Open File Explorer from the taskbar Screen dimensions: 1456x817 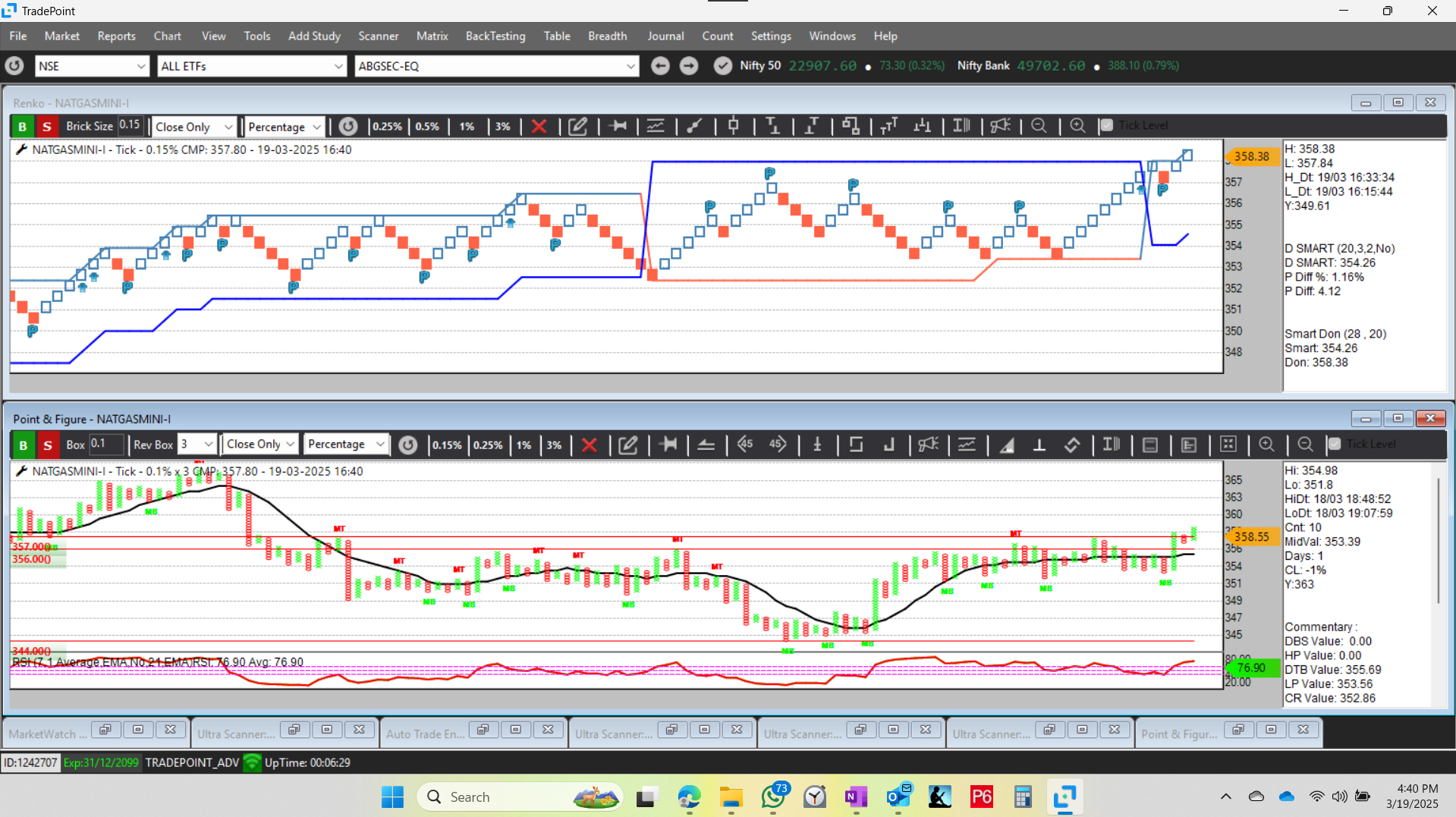(731, 797)
